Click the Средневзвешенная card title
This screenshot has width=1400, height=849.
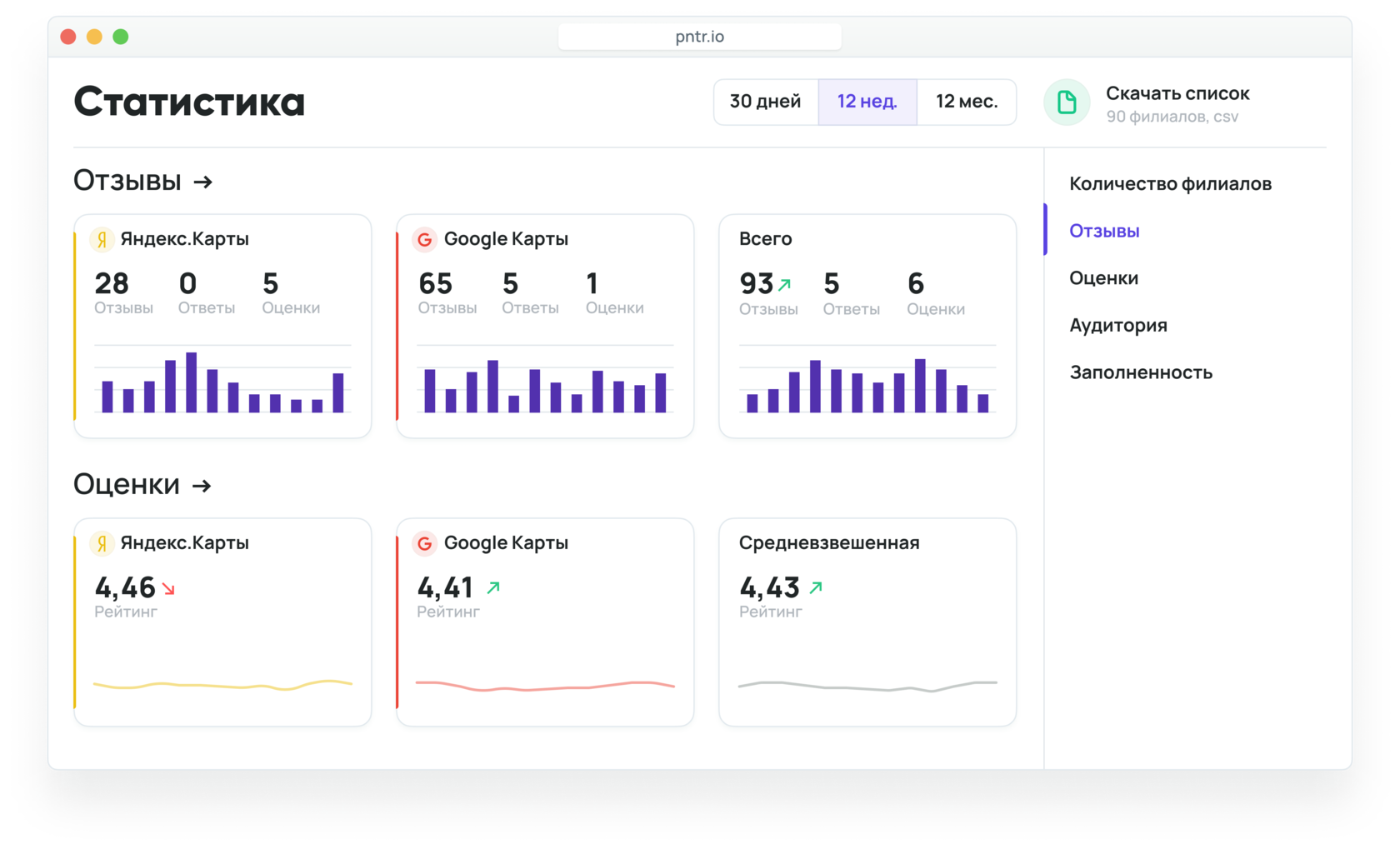(829, 543)
